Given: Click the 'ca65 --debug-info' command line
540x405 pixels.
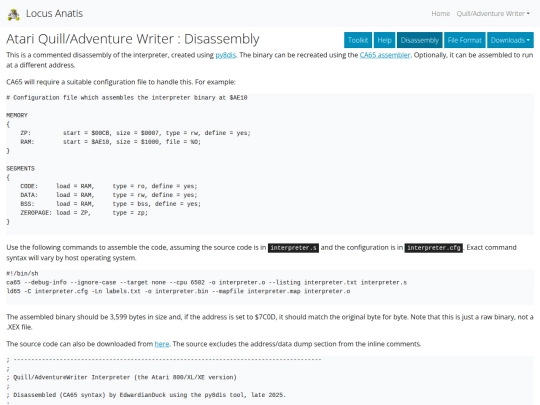Looking at the screenshot, I should click(x=206, y=283).
